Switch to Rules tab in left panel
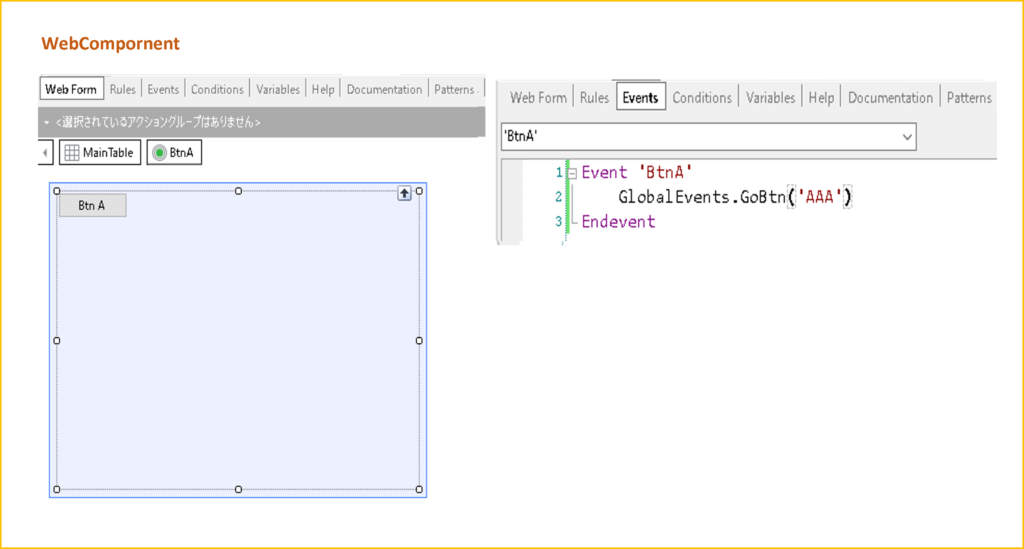Image resolution: width=1024 pixels, height=549 pixels. [x=122, y=89]
